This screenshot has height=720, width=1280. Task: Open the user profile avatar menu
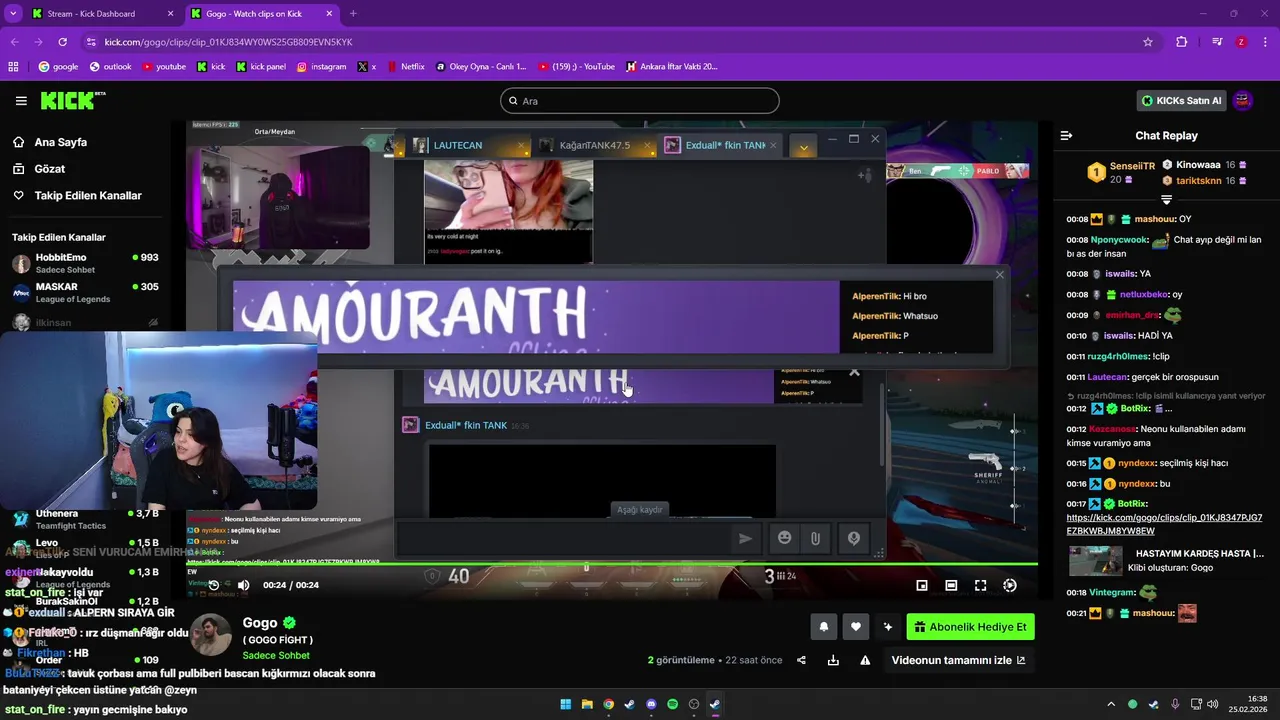pos(1243,100)
